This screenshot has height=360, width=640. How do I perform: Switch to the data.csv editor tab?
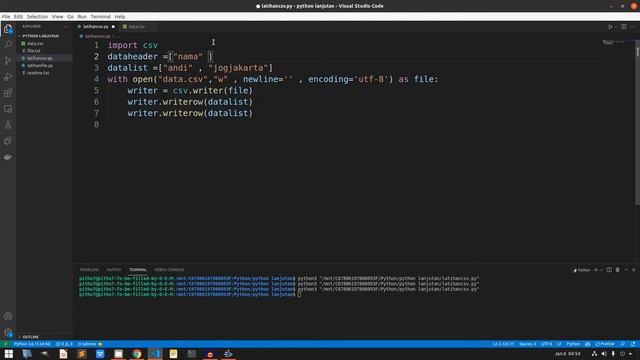(x=137, y=27)
